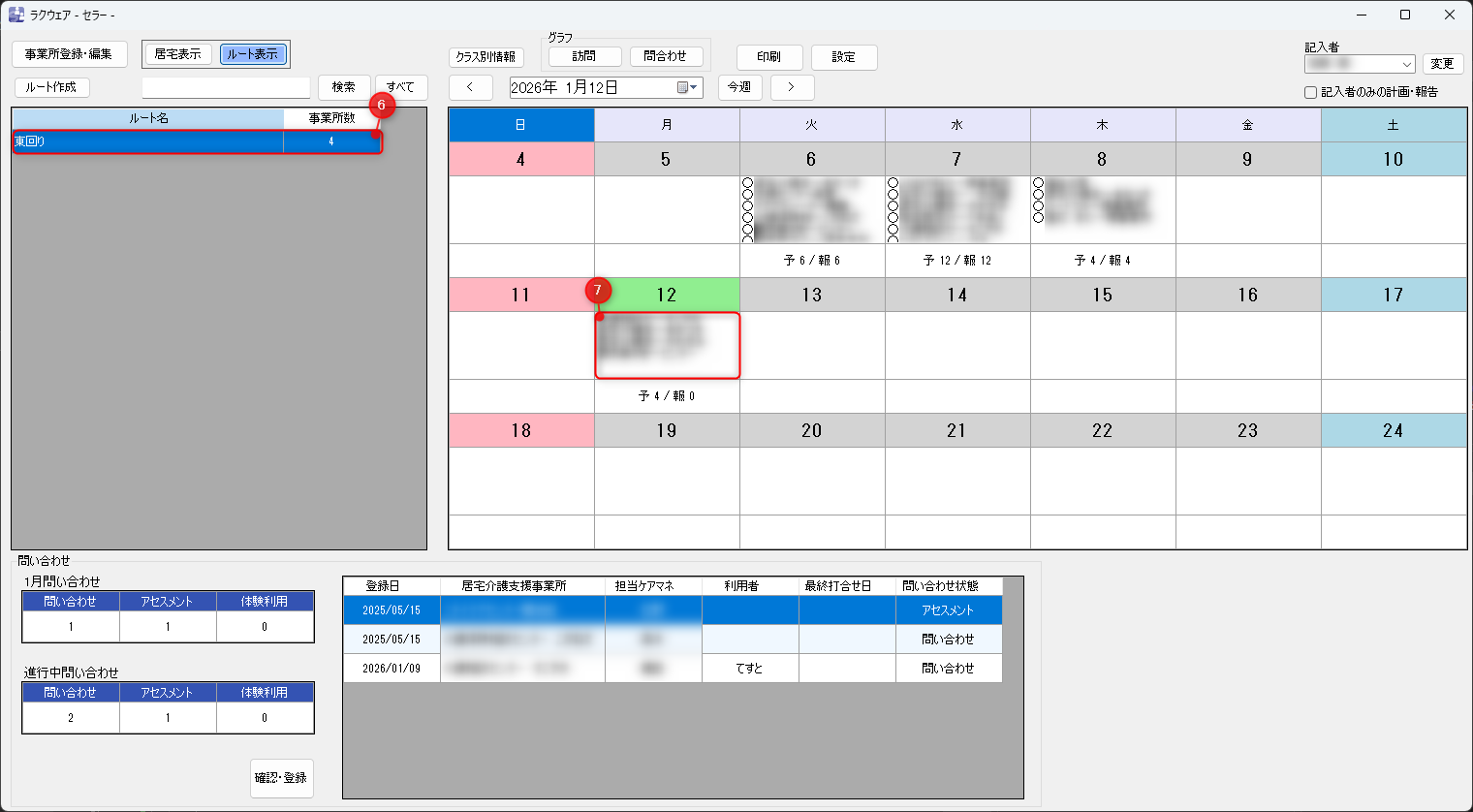This screenshot has width=1473, height=812.
Task: Open the calendar picker icon in date field
Action: 687,87
